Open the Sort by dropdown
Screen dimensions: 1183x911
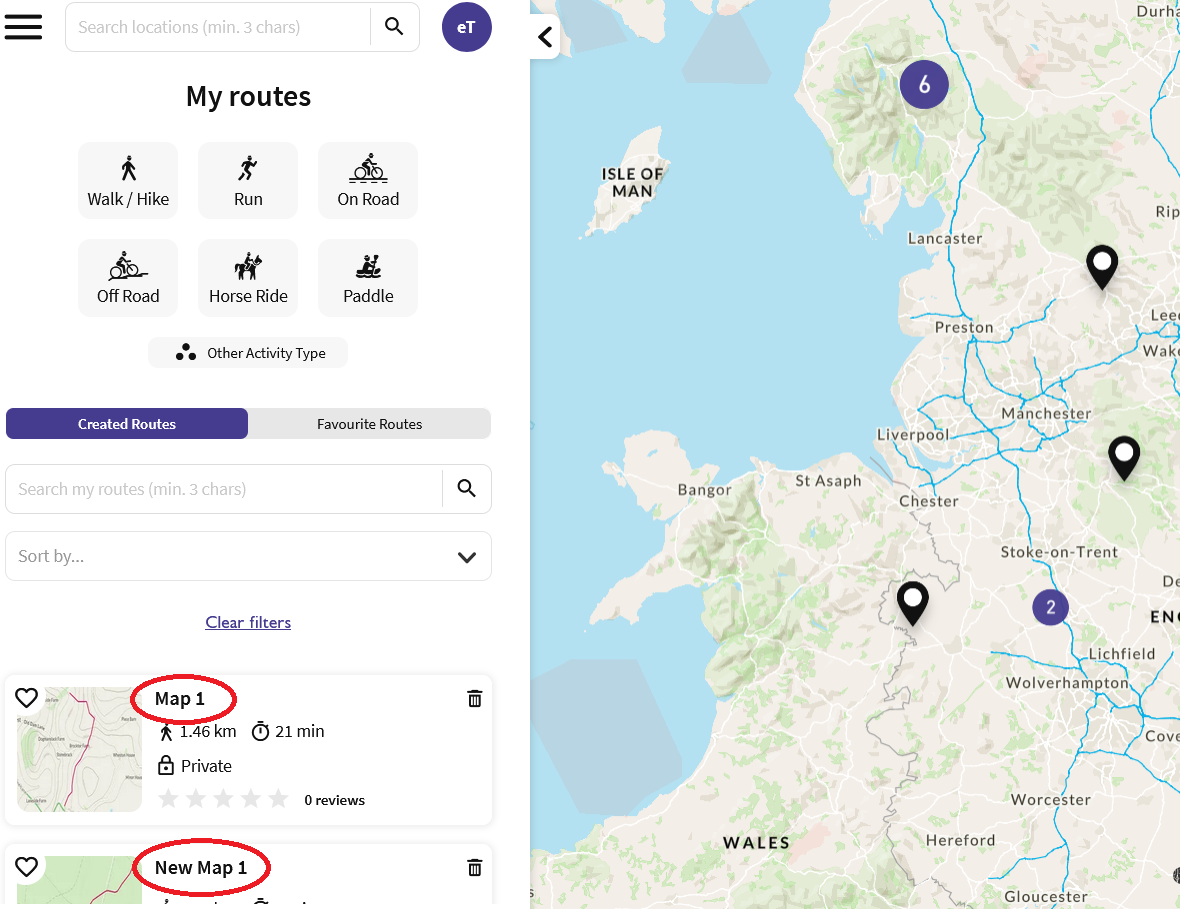pos(247,556)
